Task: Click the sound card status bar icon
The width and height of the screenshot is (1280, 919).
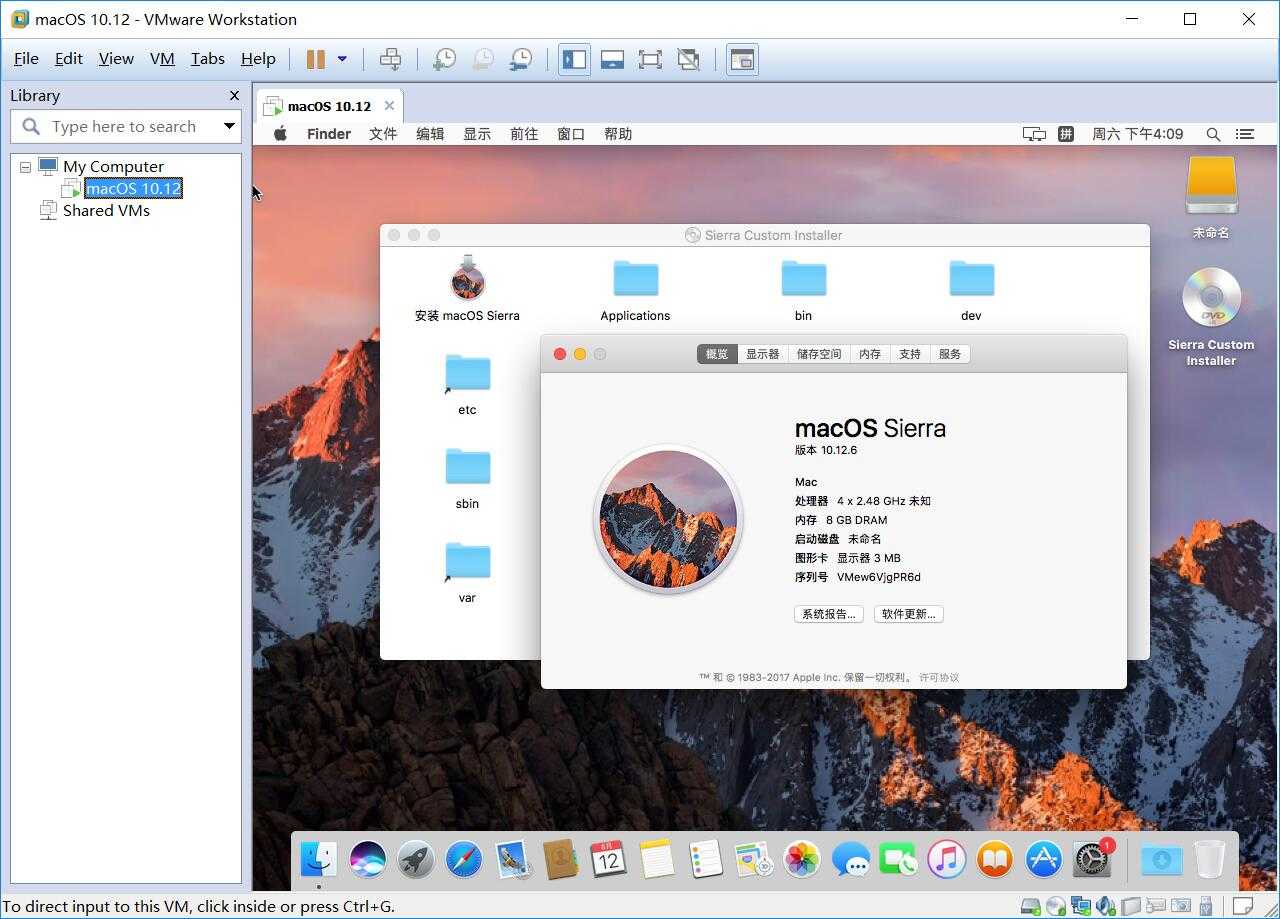Action: (1105, 907)
